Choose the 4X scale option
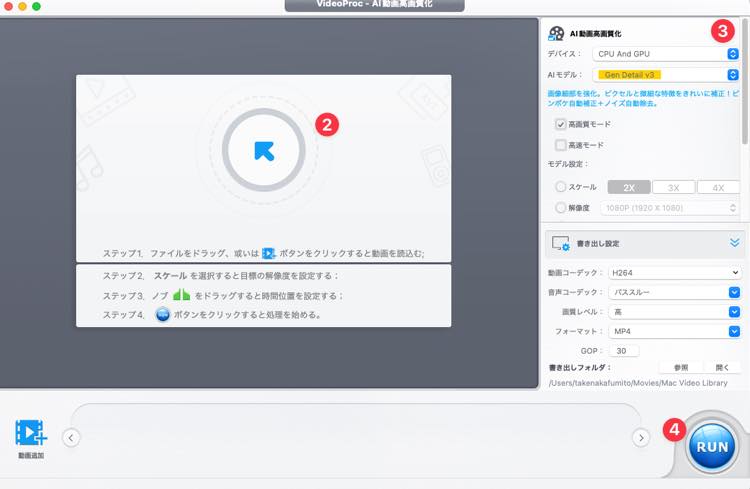Image resolution: width=750 pixels, height=489 pixels. [x=718, y=188]
